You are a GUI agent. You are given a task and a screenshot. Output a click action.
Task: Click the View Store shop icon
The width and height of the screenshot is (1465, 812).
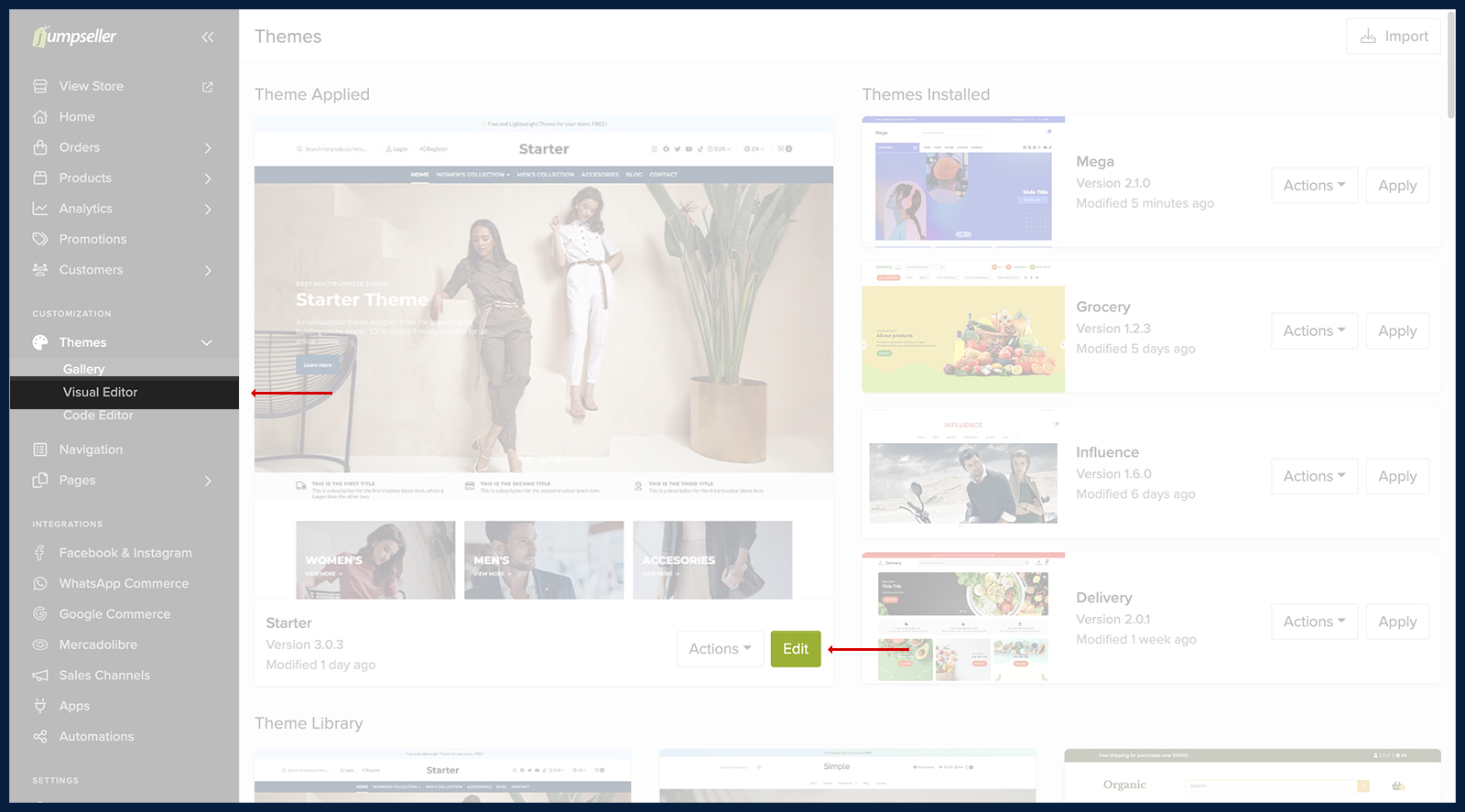pyautogui.click(x=40, y=86)
